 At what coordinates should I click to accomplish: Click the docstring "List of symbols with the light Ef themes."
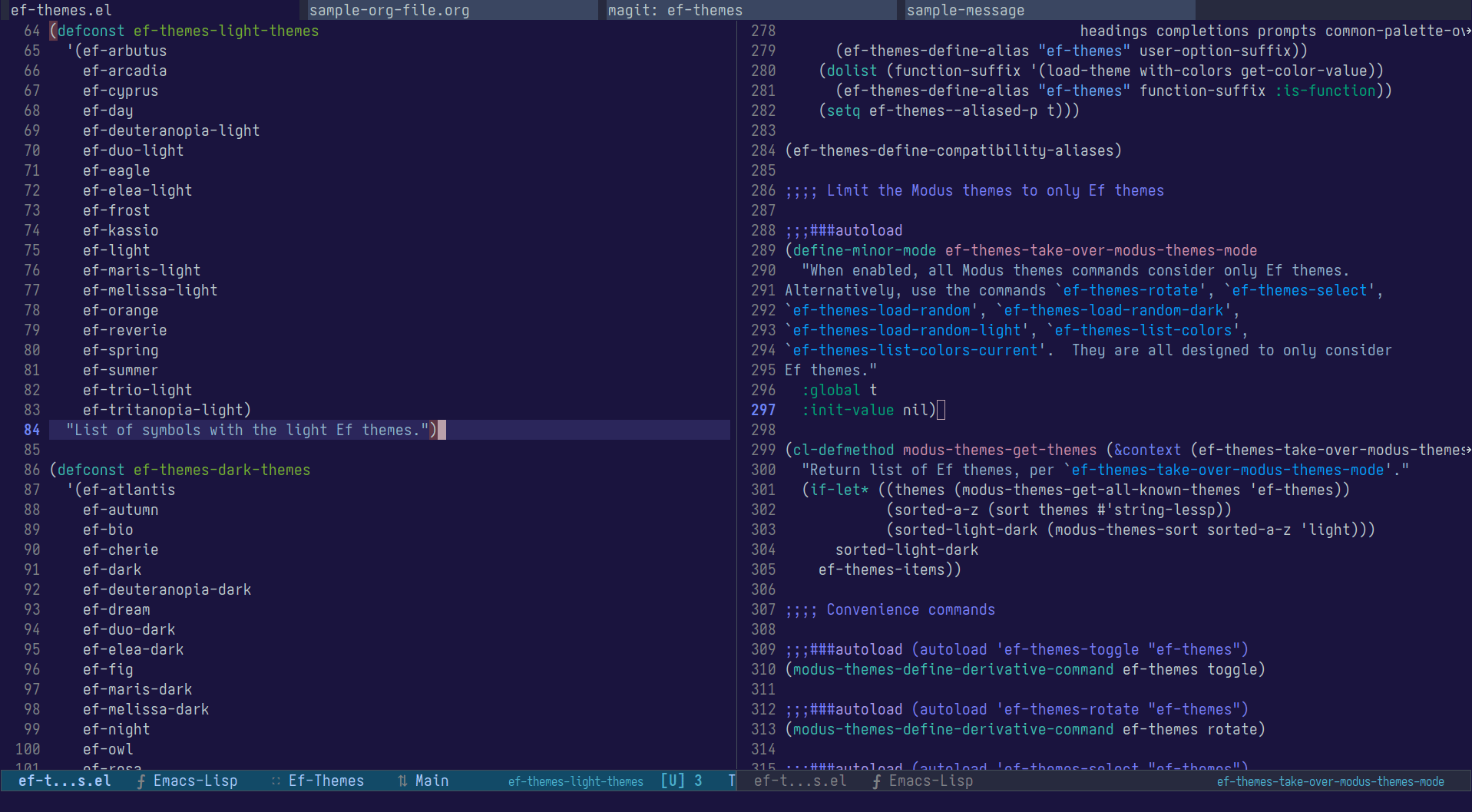(247, 430)
